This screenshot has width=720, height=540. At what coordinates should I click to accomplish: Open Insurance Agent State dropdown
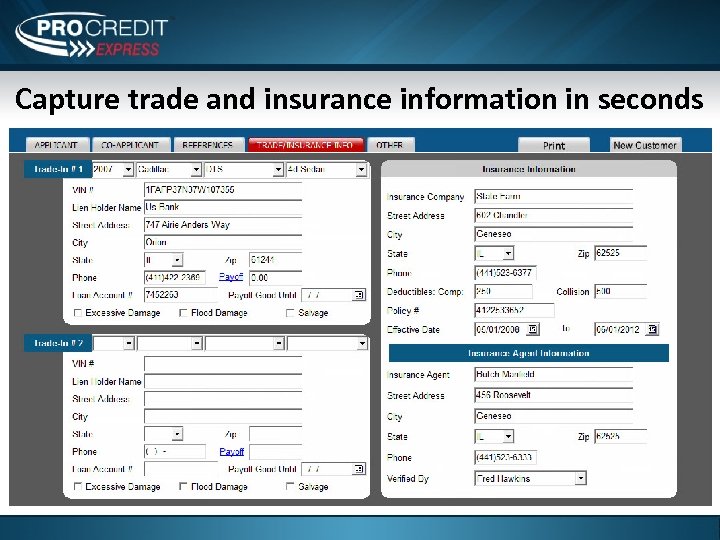(508, 436)
